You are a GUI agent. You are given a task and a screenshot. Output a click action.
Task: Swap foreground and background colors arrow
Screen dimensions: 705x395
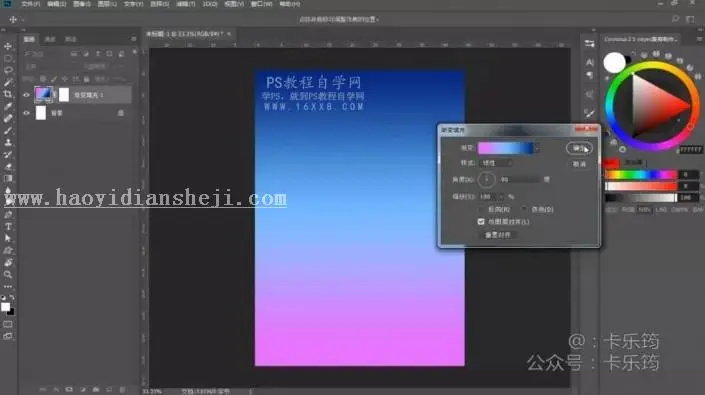12,297
